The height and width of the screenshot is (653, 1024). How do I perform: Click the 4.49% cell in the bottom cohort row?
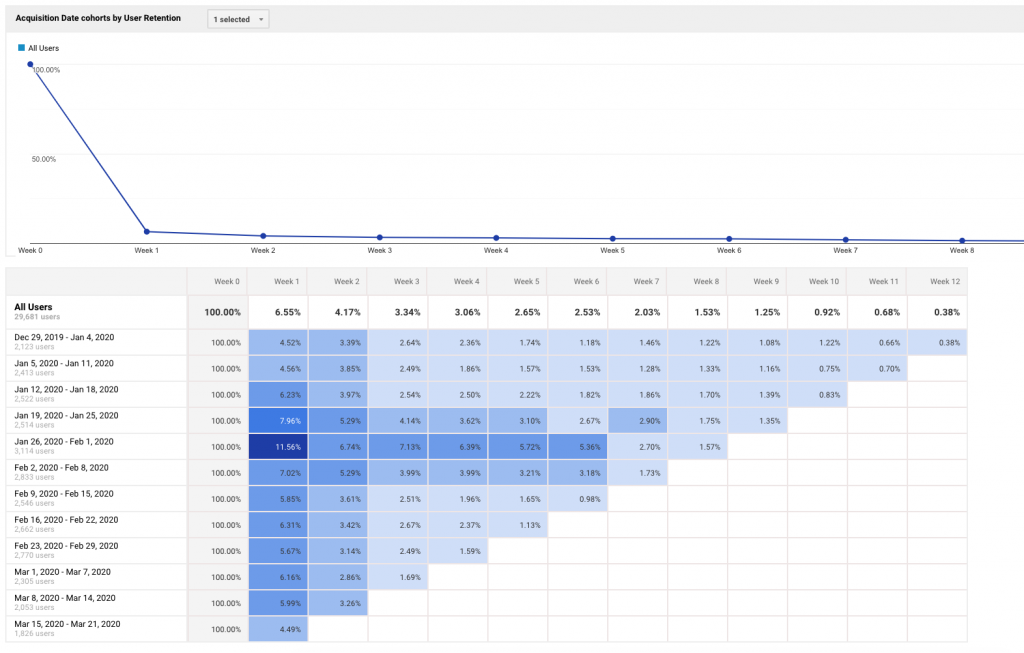278,629
